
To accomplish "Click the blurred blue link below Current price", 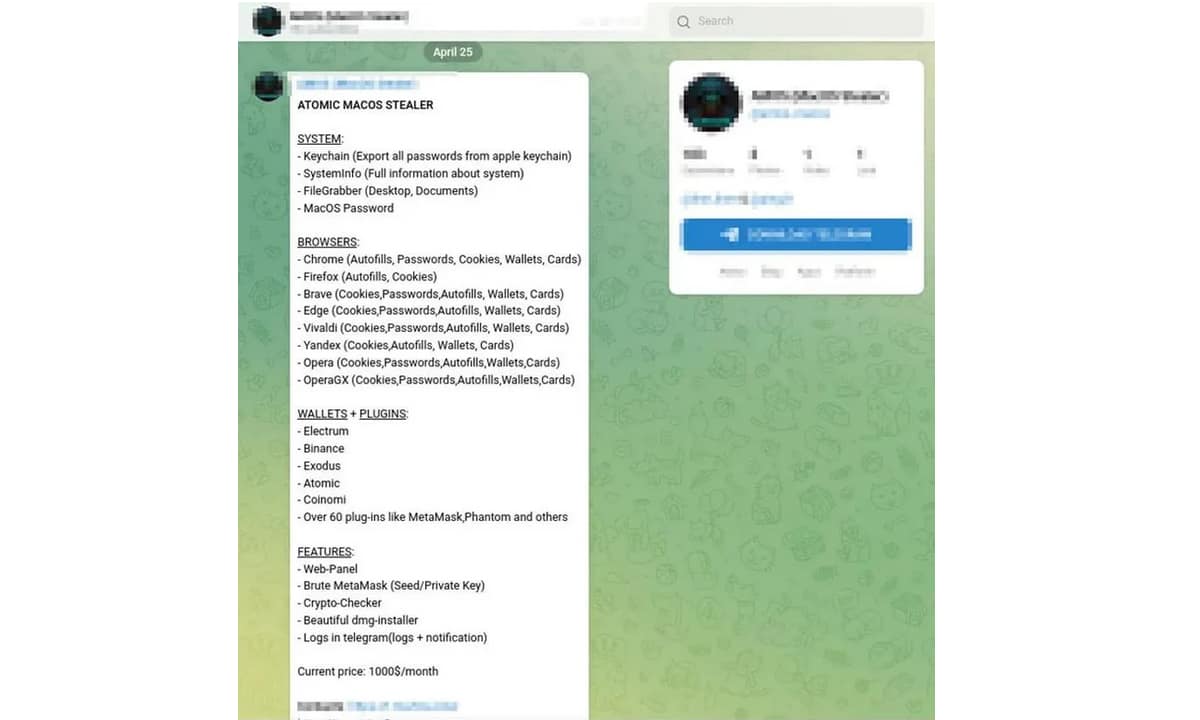I will pyautogui.click(x=403, y=706).
